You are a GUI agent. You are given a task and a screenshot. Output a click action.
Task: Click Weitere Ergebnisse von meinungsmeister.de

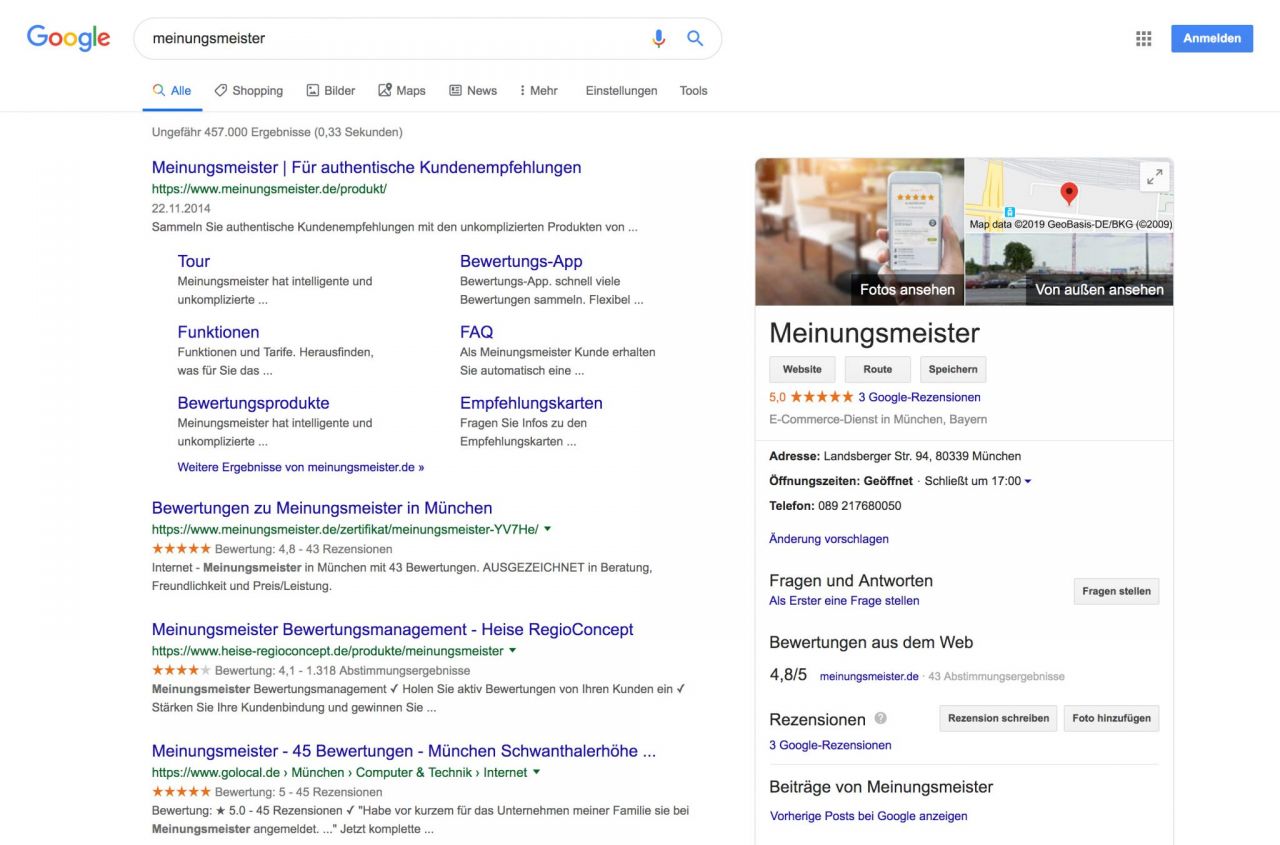click(x=301, y=467)
